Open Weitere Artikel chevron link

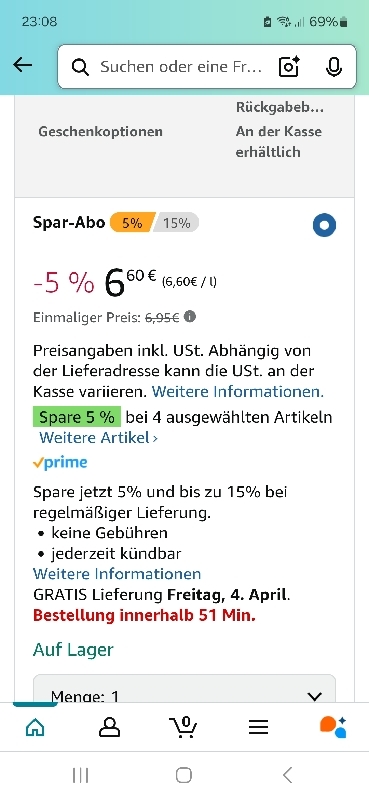click(x=99, y=438)
